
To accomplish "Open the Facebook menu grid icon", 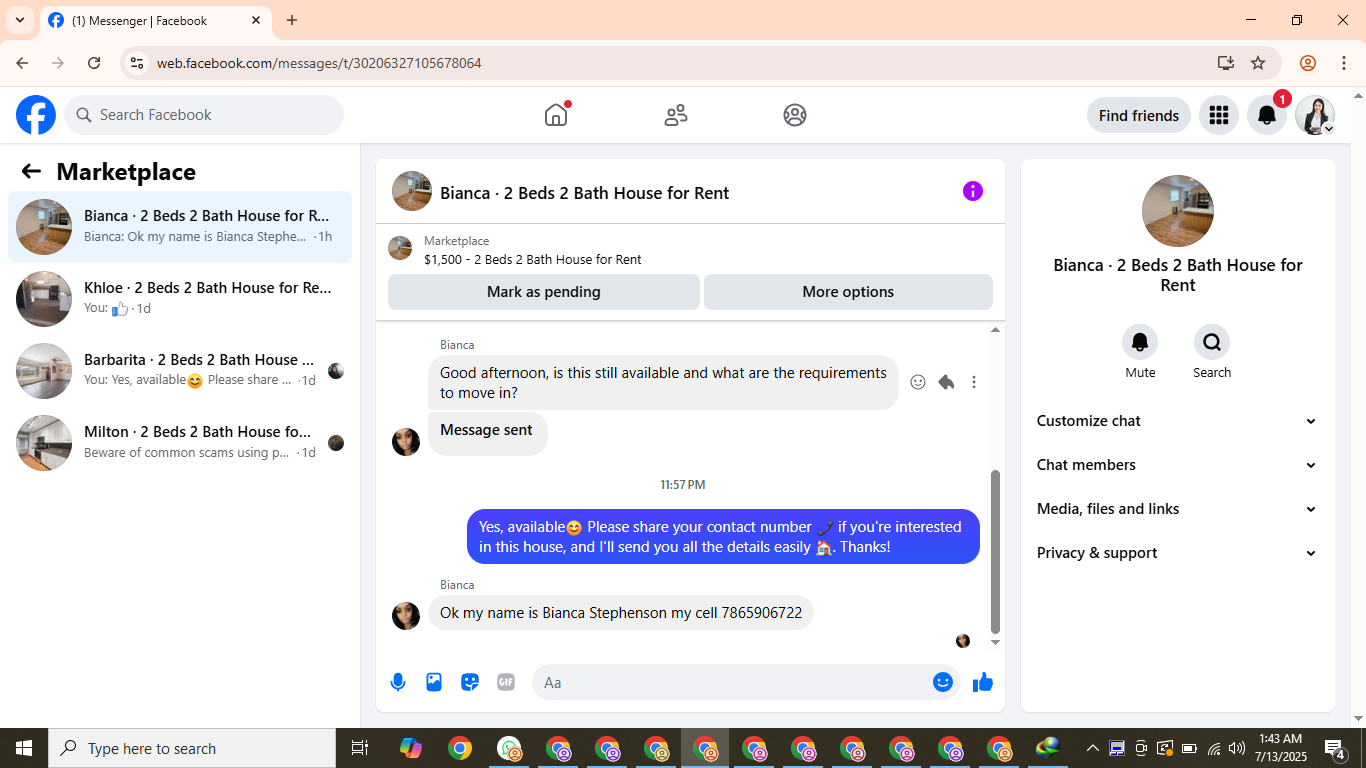I will (x=1218, y=115).
